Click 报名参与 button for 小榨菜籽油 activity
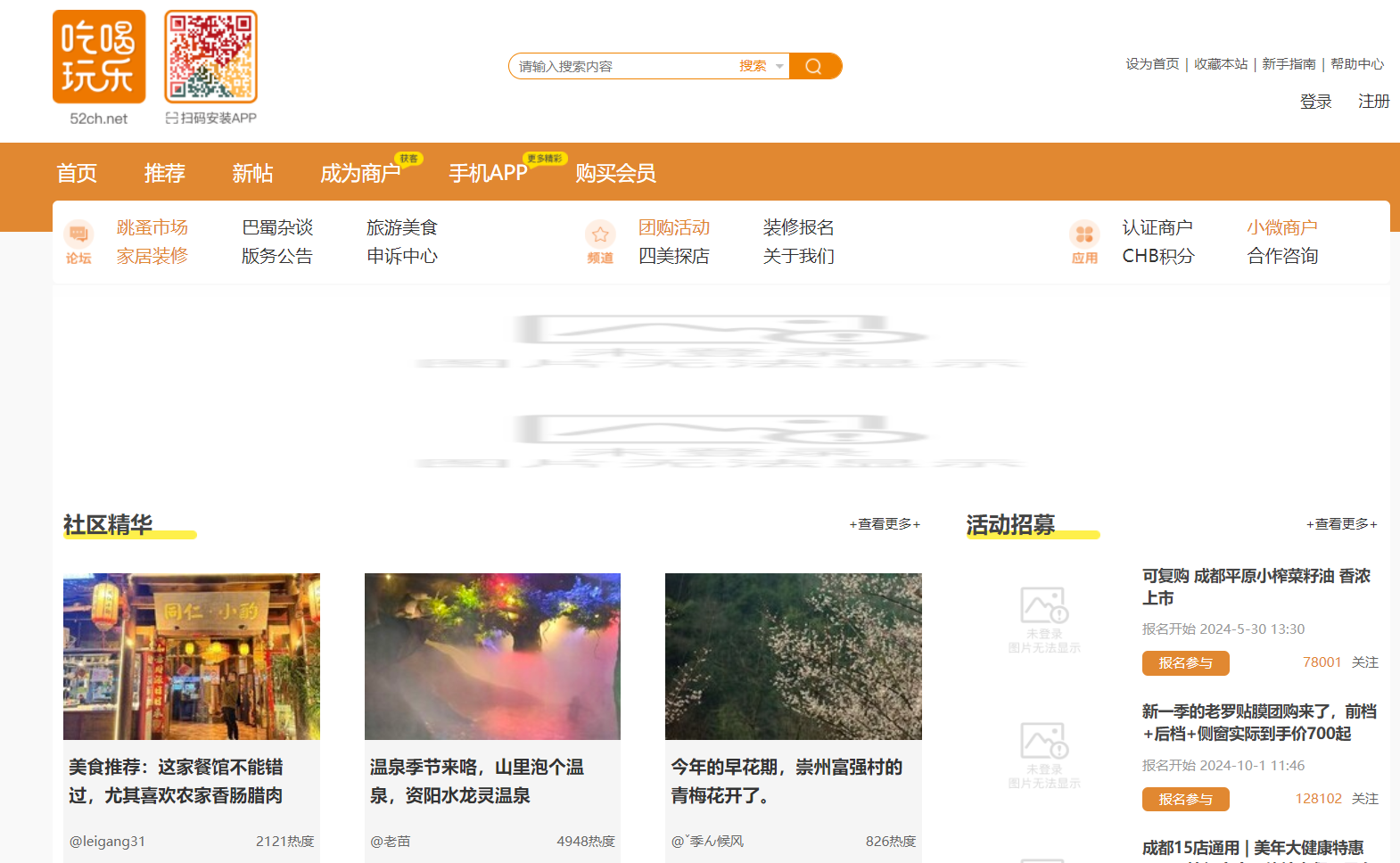1400x863 pixels. pyautogui.click(x=1185, y=662)
